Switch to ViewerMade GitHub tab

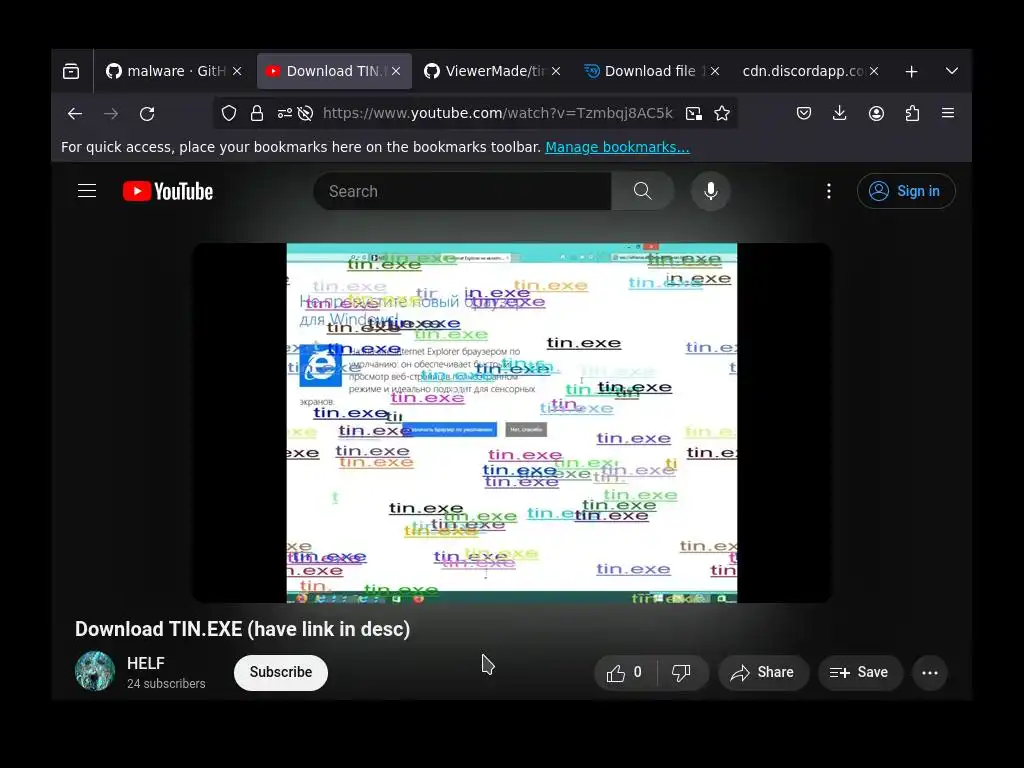pyautogui.click(x=492, y=71)
